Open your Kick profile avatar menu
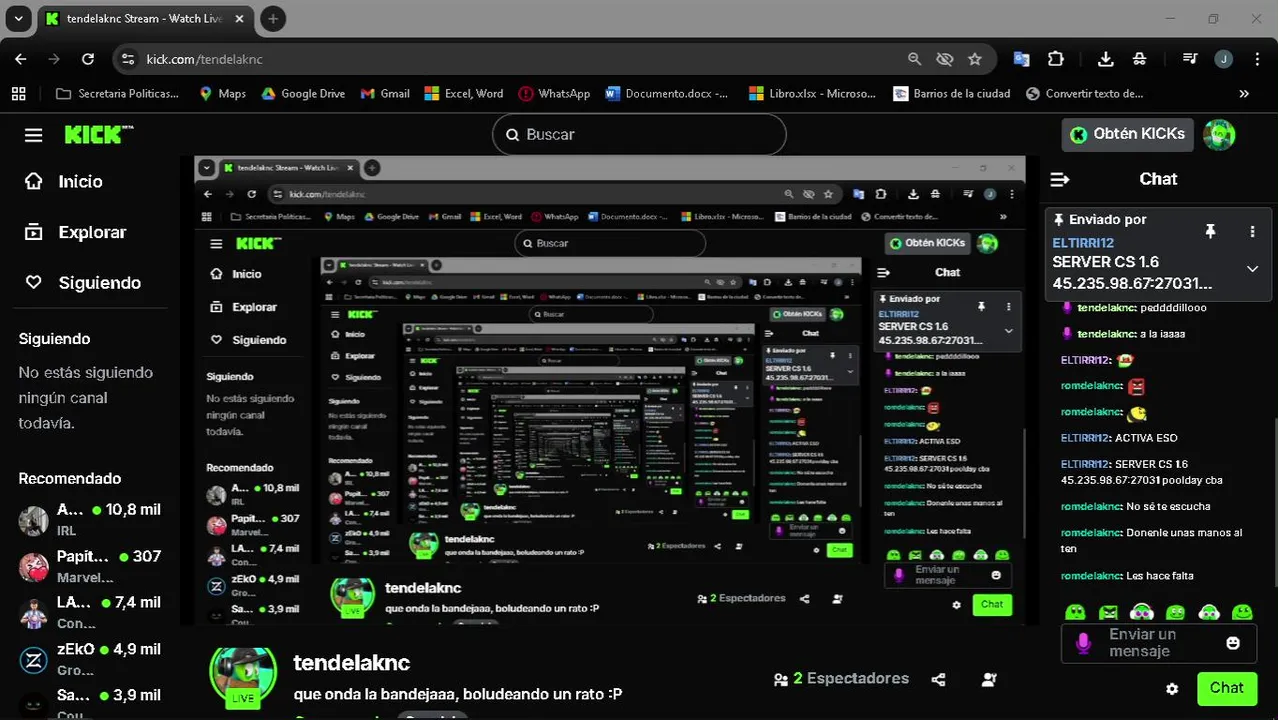Image resolution: width=1278 pixels, height=720 pixels. (x=1219, y=134)
